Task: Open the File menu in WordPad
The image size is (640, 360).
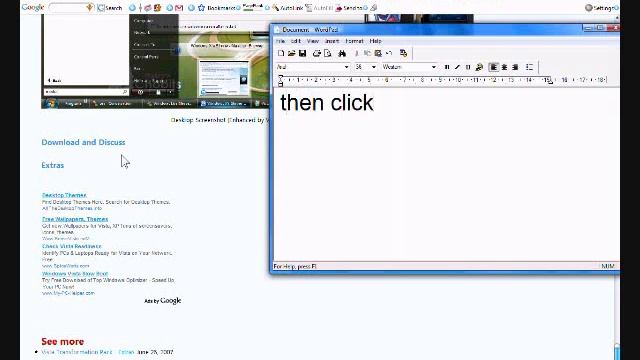Action: 280,41
